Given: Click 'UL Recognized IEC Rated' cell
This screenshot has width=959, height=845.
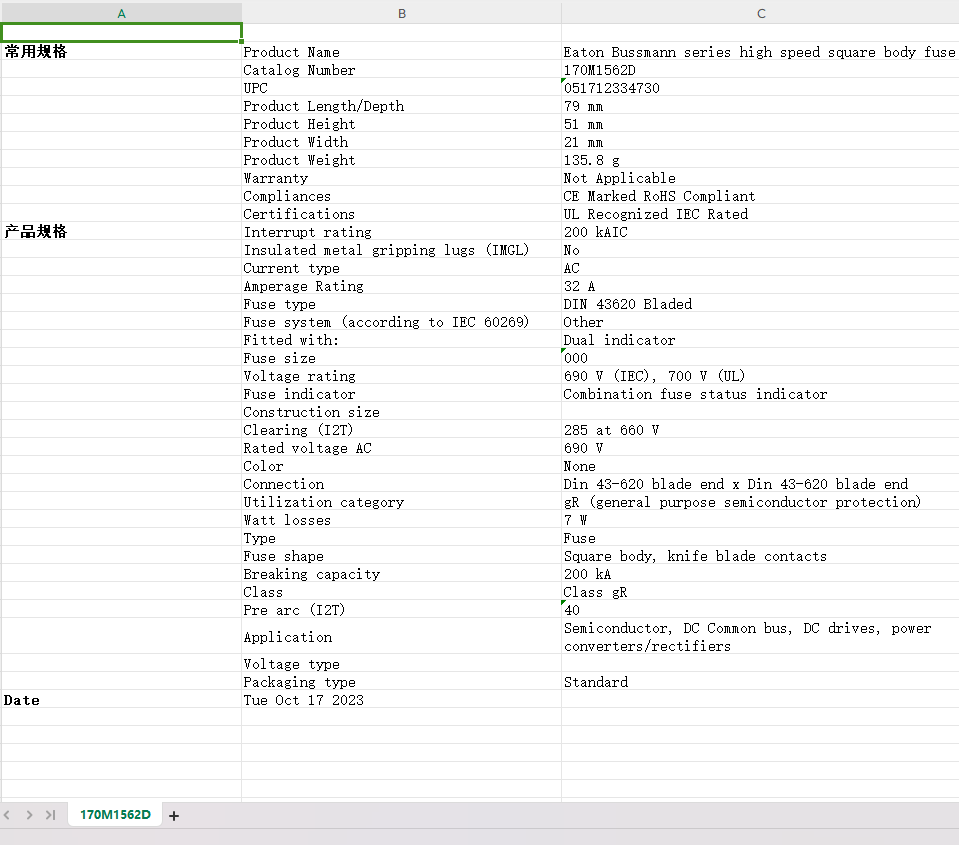Looking at the screenshot, I should tap(760, 213).
